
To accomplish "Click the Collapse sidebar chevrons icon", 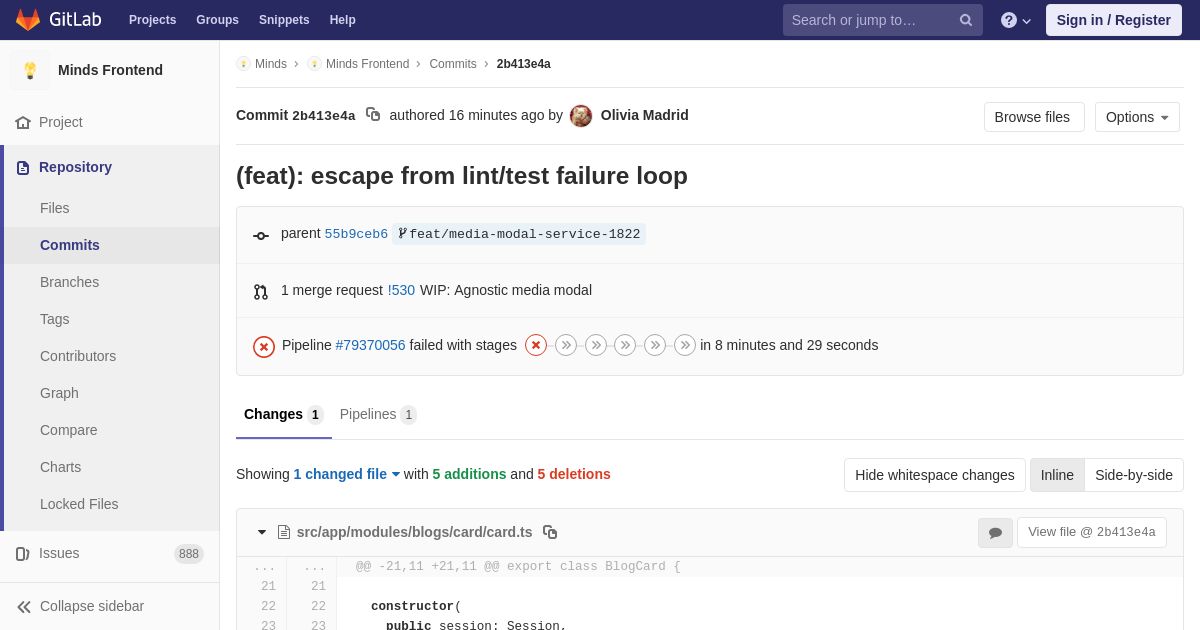I will (24, 607).
